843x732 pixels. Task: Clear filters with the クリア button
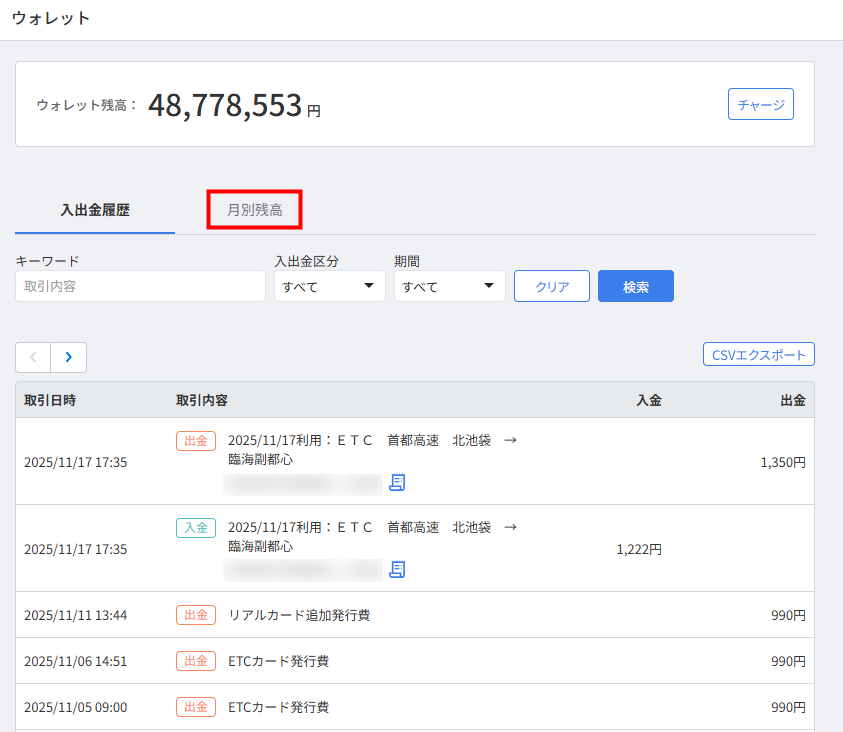(552, 286)
